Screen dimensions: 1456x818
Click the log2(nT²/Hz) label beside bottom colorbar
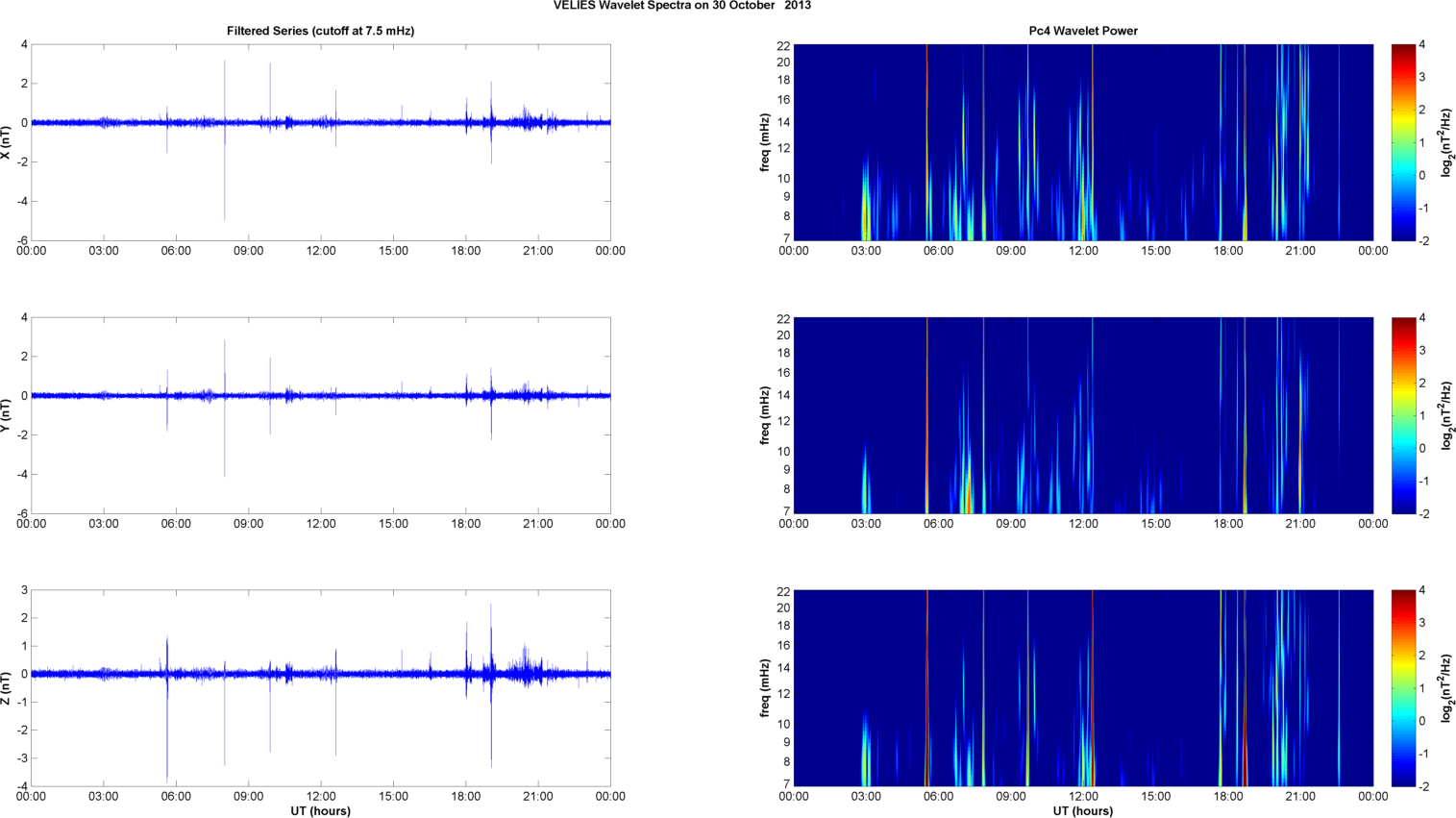[x=1446, y=688]
